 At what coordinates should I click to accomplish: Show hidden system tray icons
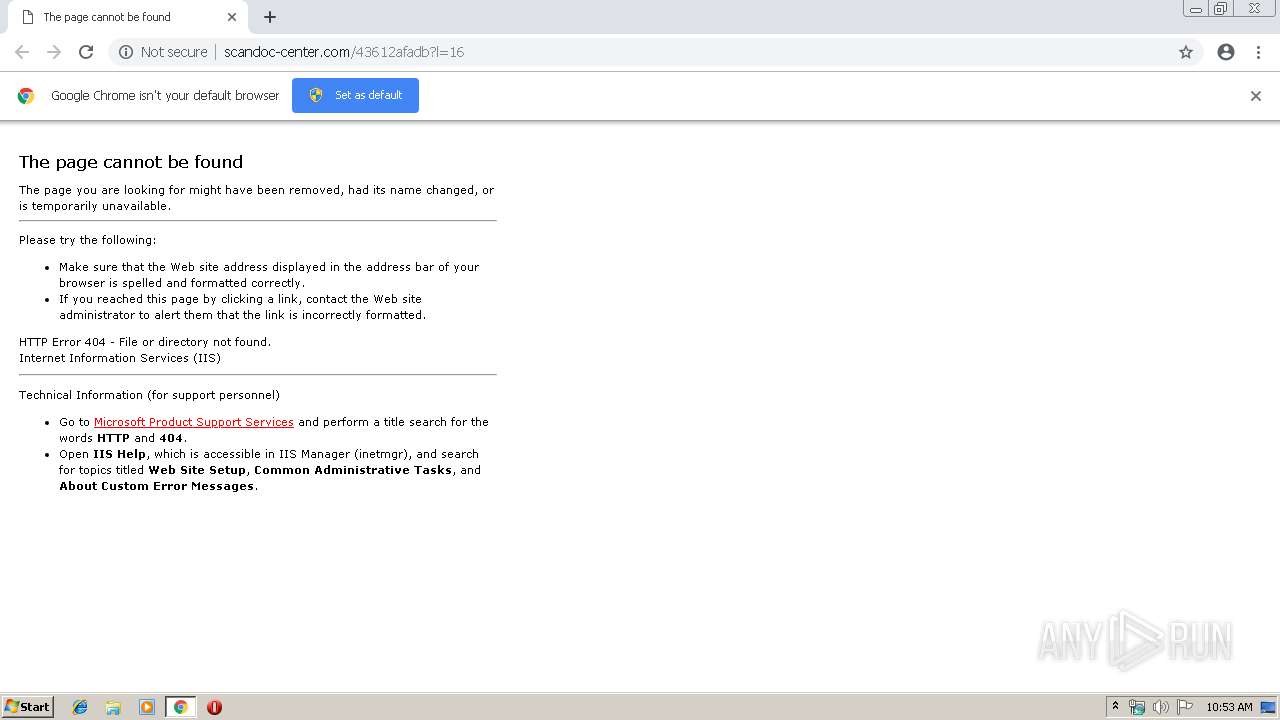click(x=1115, y=707)
